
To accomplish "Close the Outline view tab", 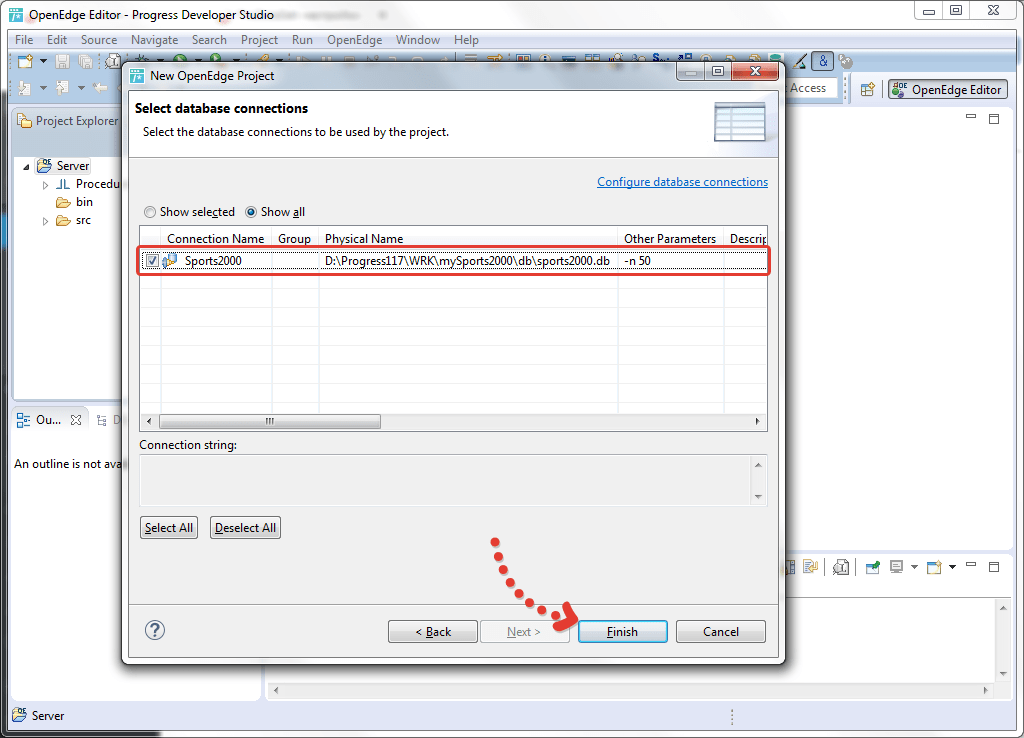I will click(x=76, y=420).
